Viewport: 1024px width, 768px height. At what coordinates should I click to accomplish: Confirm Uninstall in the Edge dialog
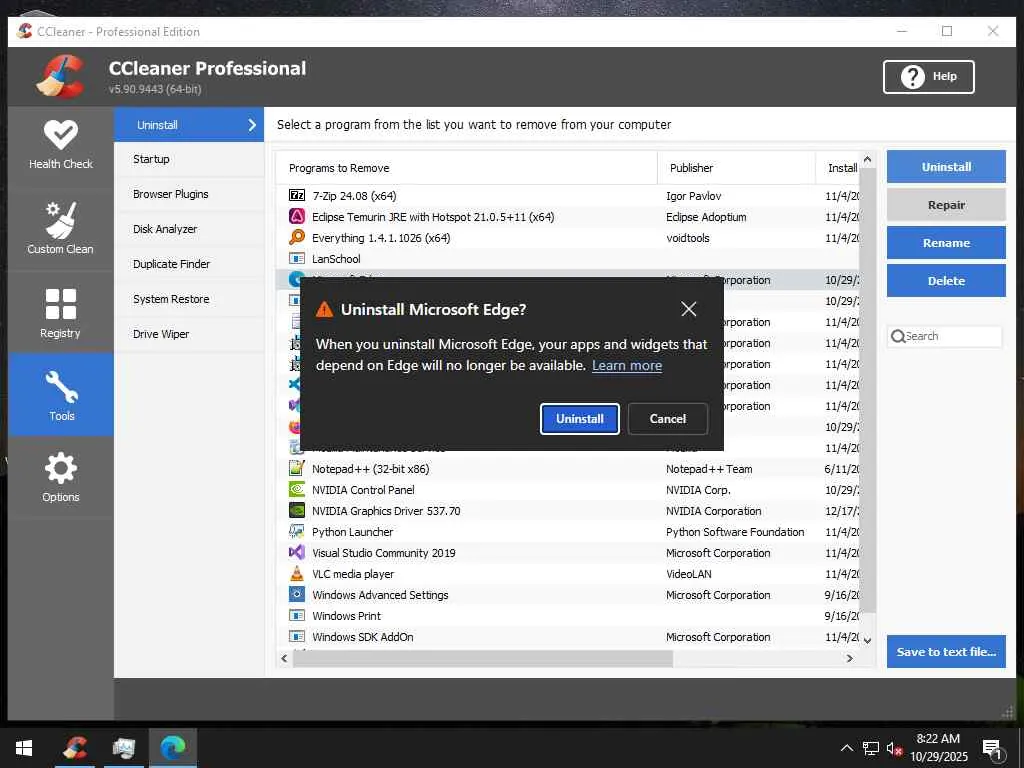pyautogui.click(x=580, y=419)
